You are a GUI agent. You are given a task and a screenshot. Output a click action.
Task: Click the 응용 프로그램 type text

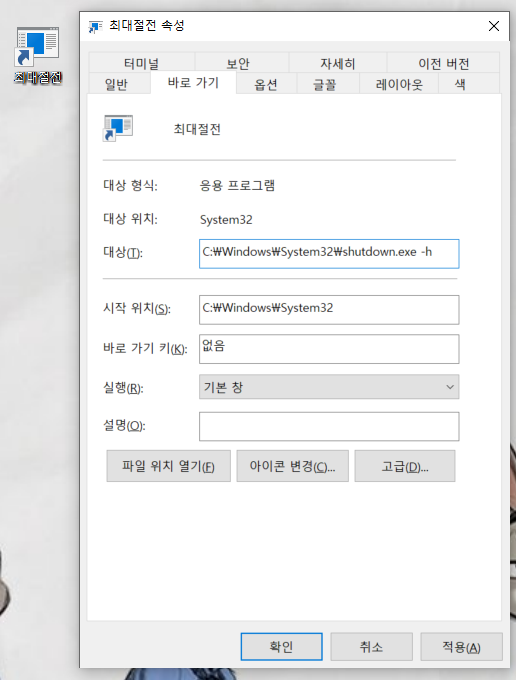click(237, 186)
